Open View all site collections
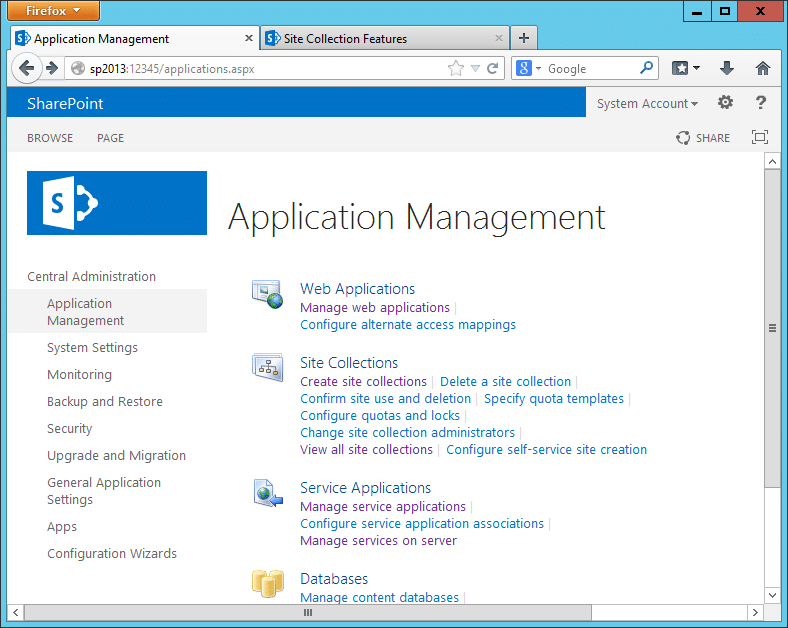 tap(366, 450)
